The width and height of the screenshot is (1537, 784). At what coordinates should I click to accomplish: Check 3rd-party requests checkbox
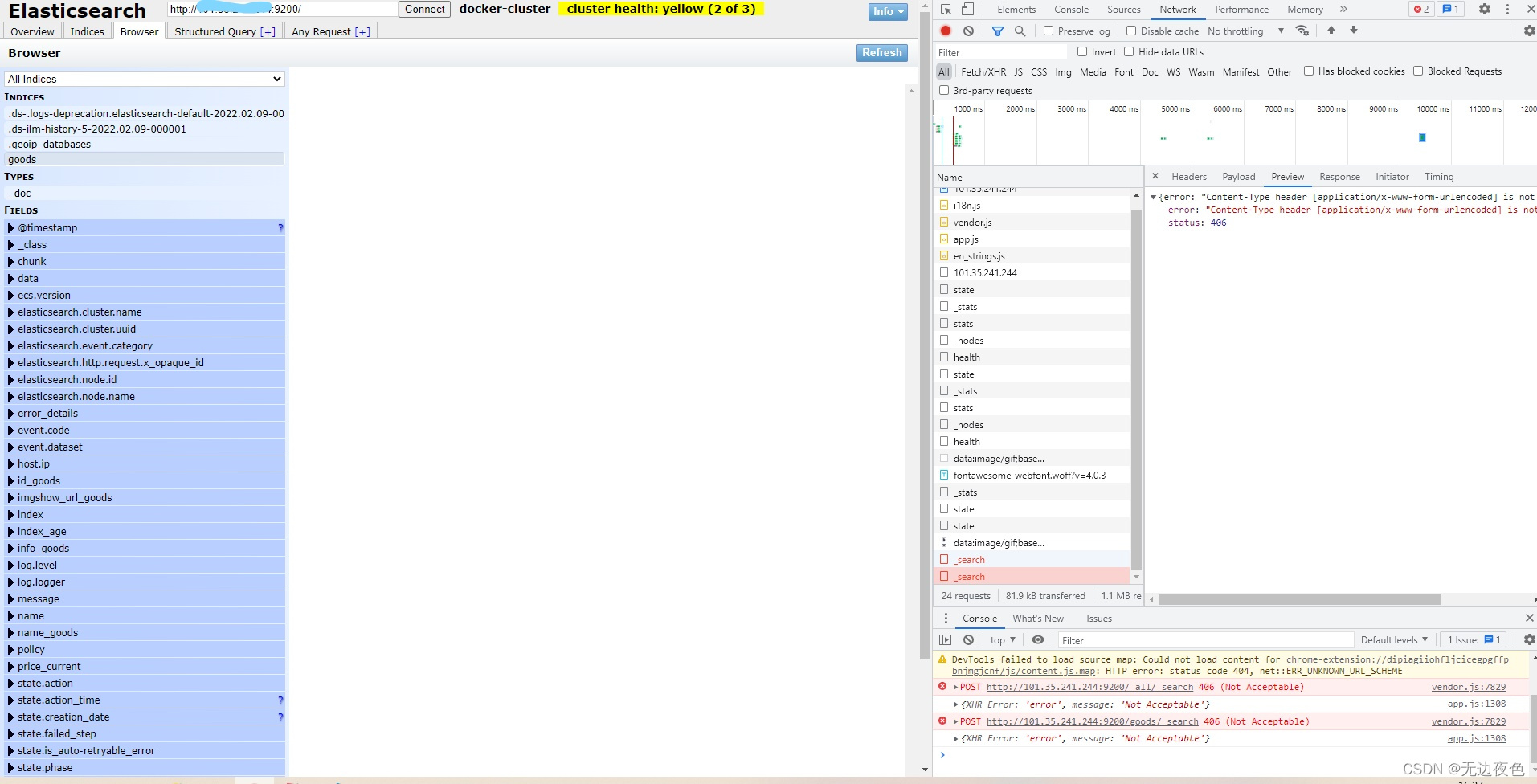click(944, 90)
